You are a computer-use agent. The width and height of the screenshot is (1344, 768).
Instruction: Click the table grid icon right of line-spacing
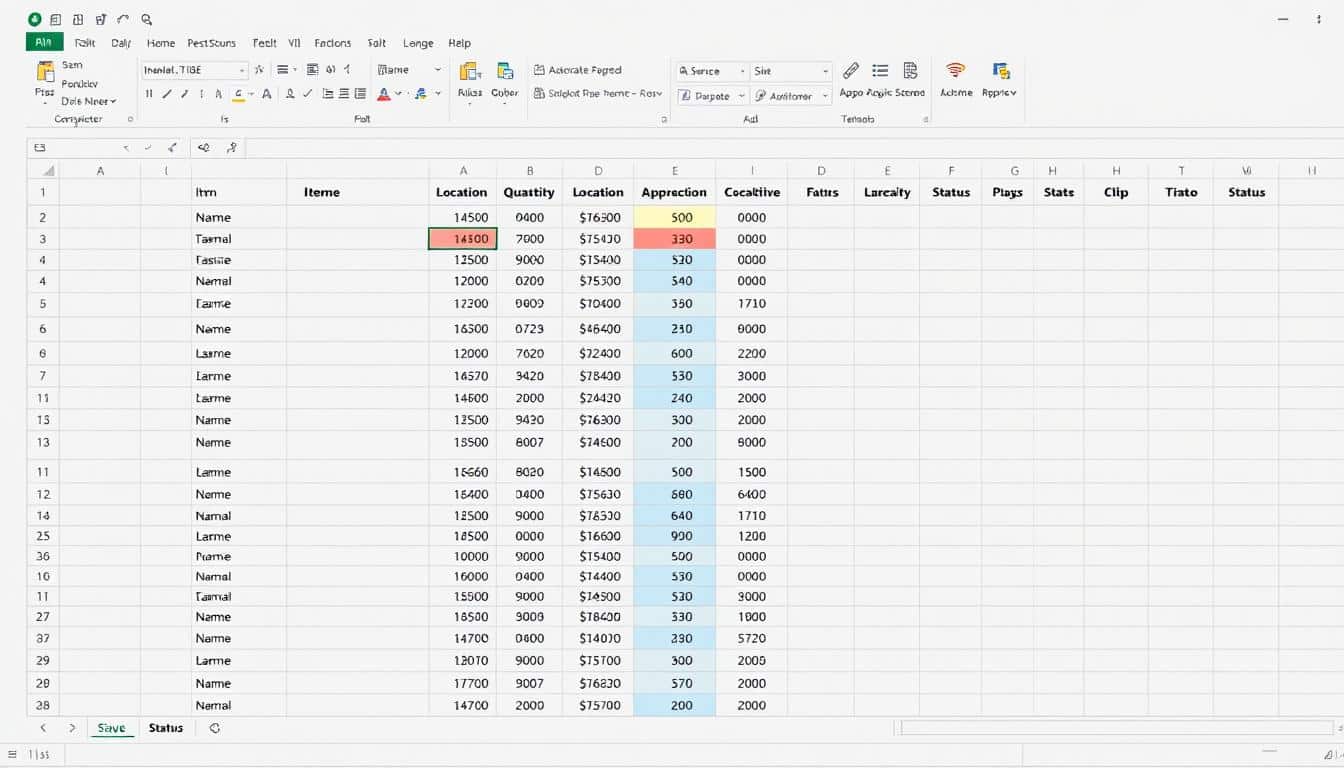pos(313,70)
